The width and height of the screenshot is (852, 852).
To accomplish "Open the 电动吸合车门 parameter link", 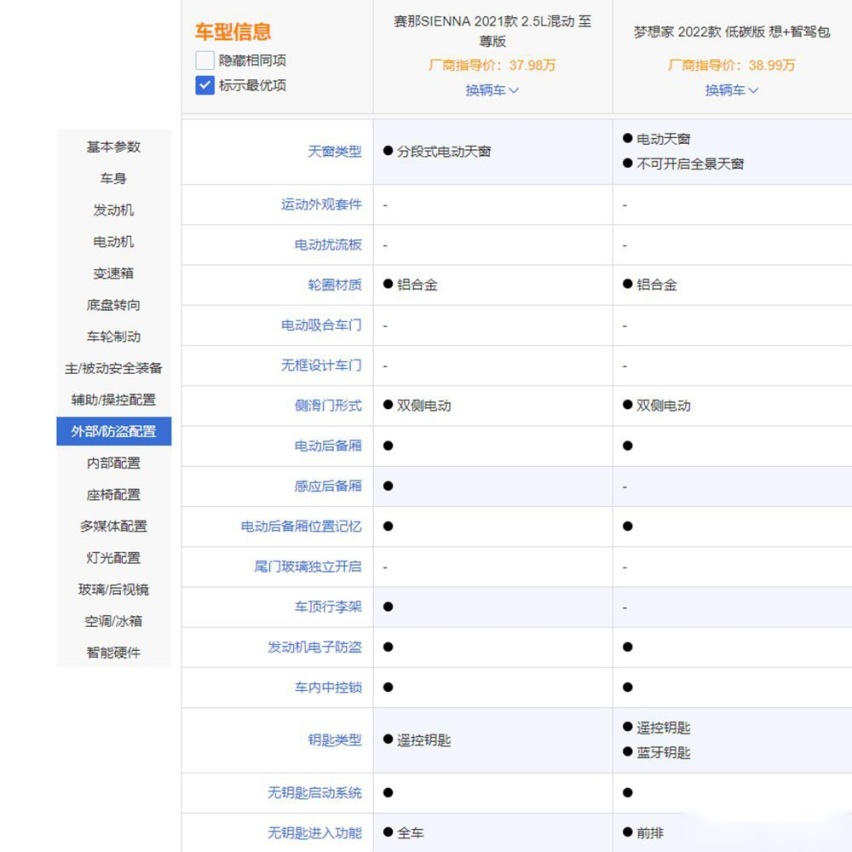I will pos(321,325).
